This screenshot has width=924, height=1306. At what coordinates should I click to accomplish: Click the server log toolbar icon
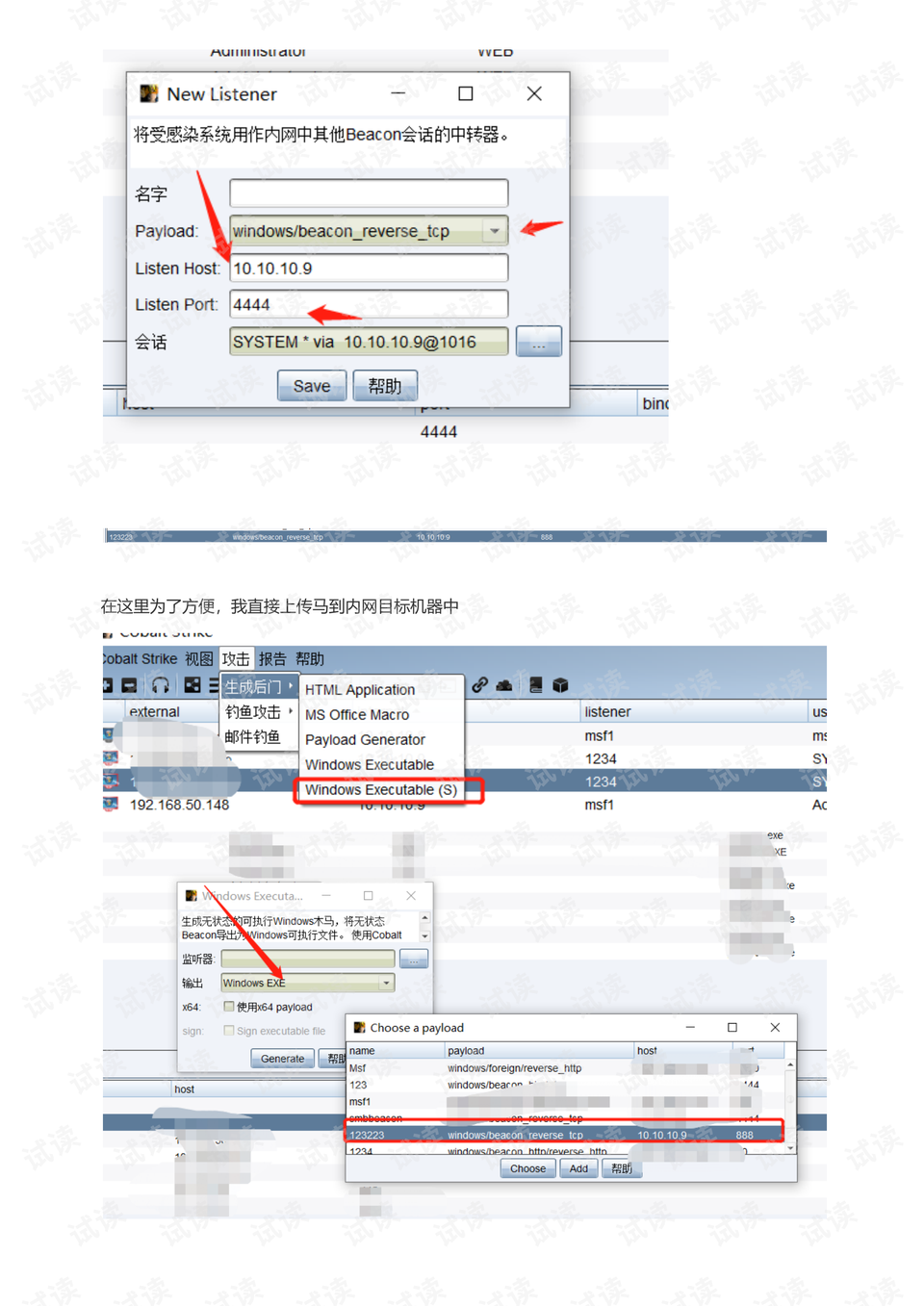[535, 685]
